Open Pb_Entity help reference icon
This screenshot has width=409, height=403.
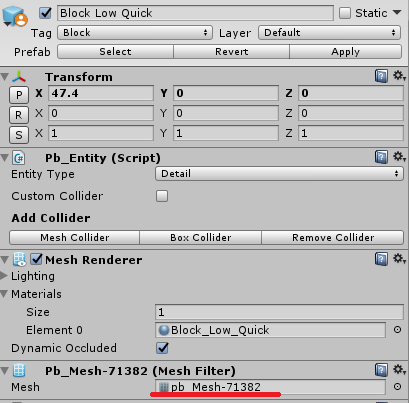pyautogui.click(x=381, y=157)
